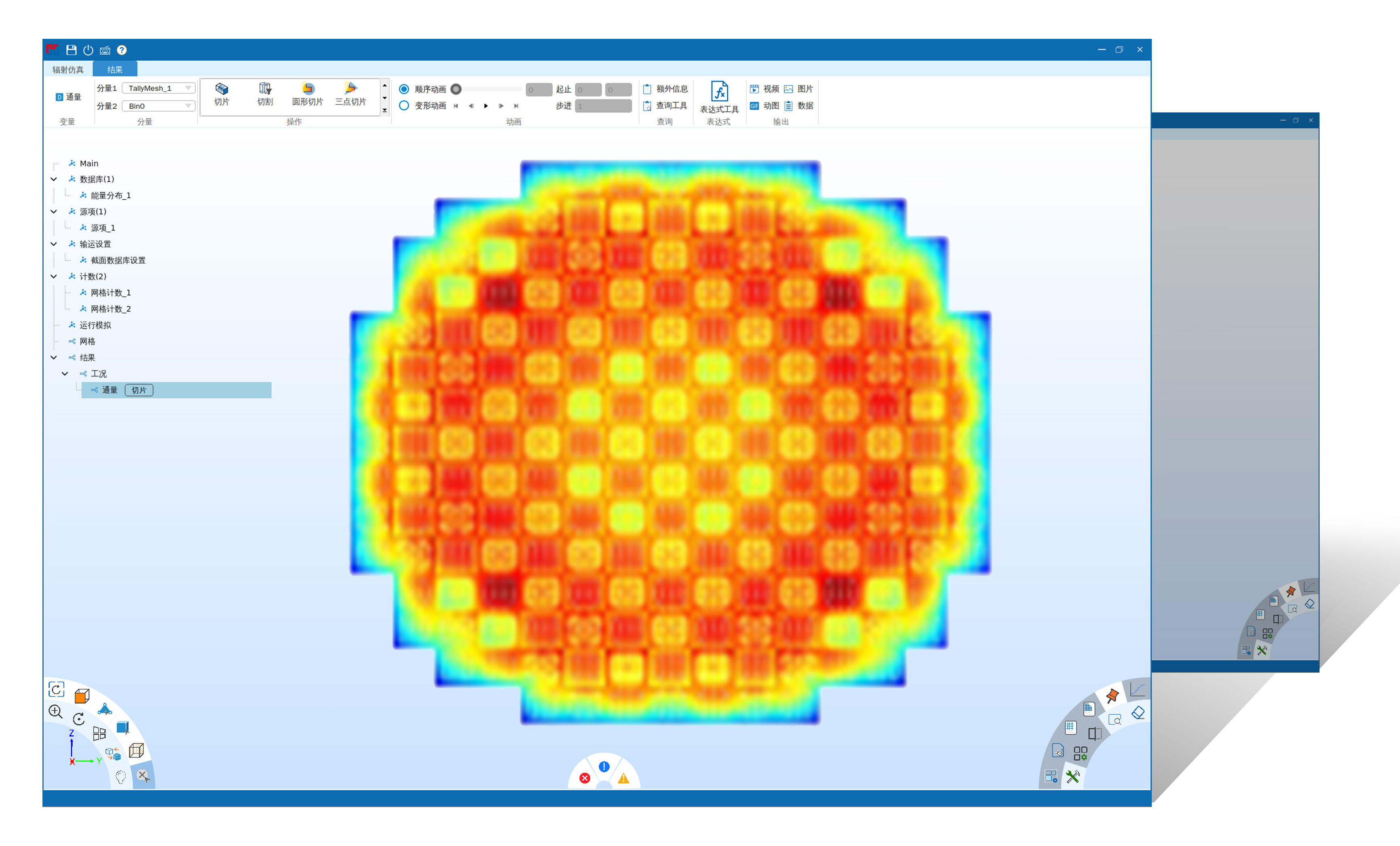Select 变形动画 radio button
The height and width of the screenshot is (846, 1400).
pos(404,106)
